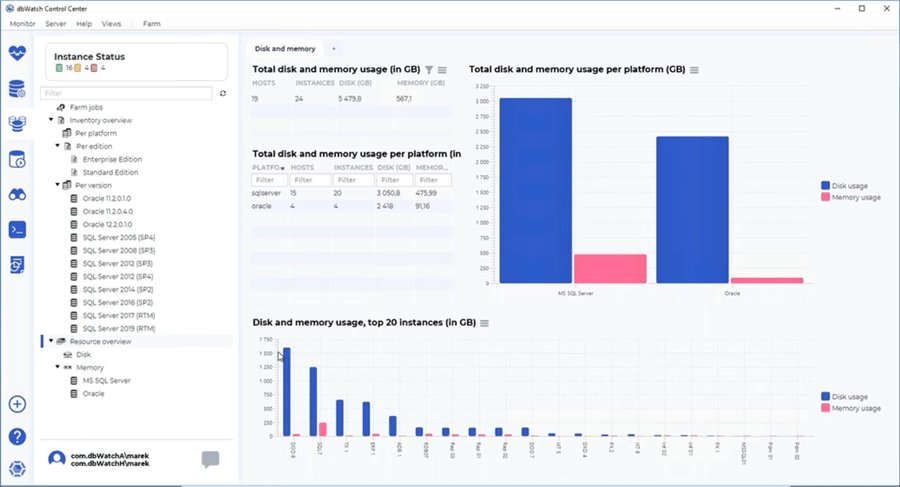Image resolution: width=900 pixels, height=487 pixels.
Task: Open the database settings sidebar icon
Action: coord(17,89)
